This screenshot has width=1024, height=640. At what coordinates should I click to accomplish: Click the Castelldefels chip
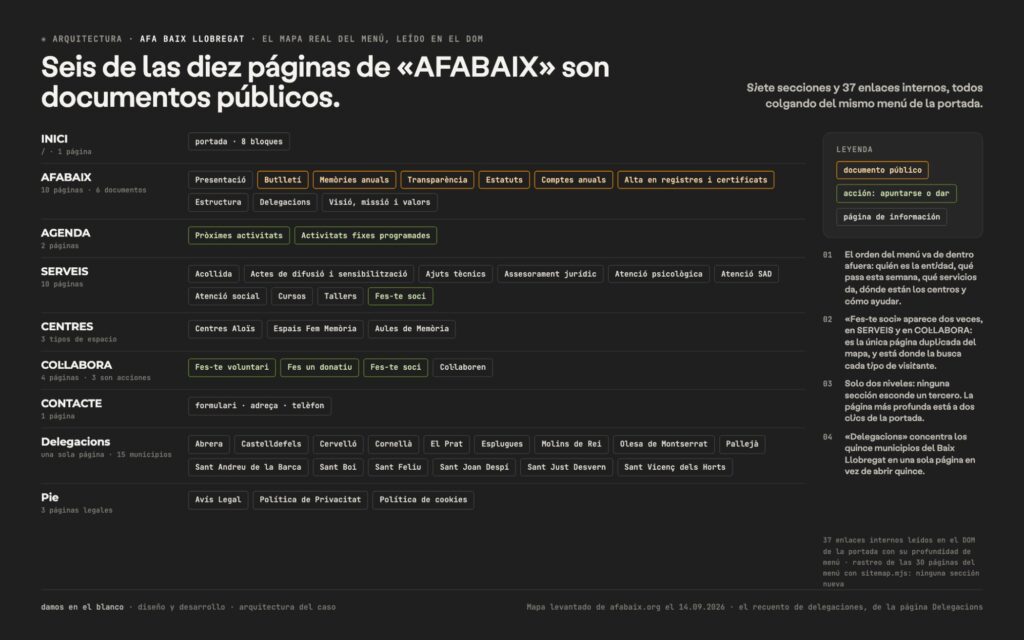[271, 444]
